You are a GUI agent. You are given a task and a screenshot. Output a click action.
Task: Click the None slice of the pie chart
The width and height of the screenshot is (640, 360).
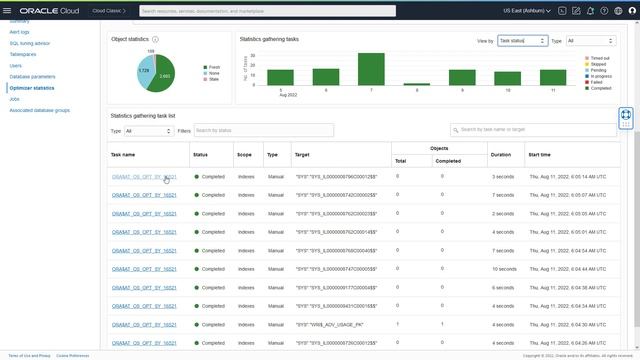(x=144, y=71)
